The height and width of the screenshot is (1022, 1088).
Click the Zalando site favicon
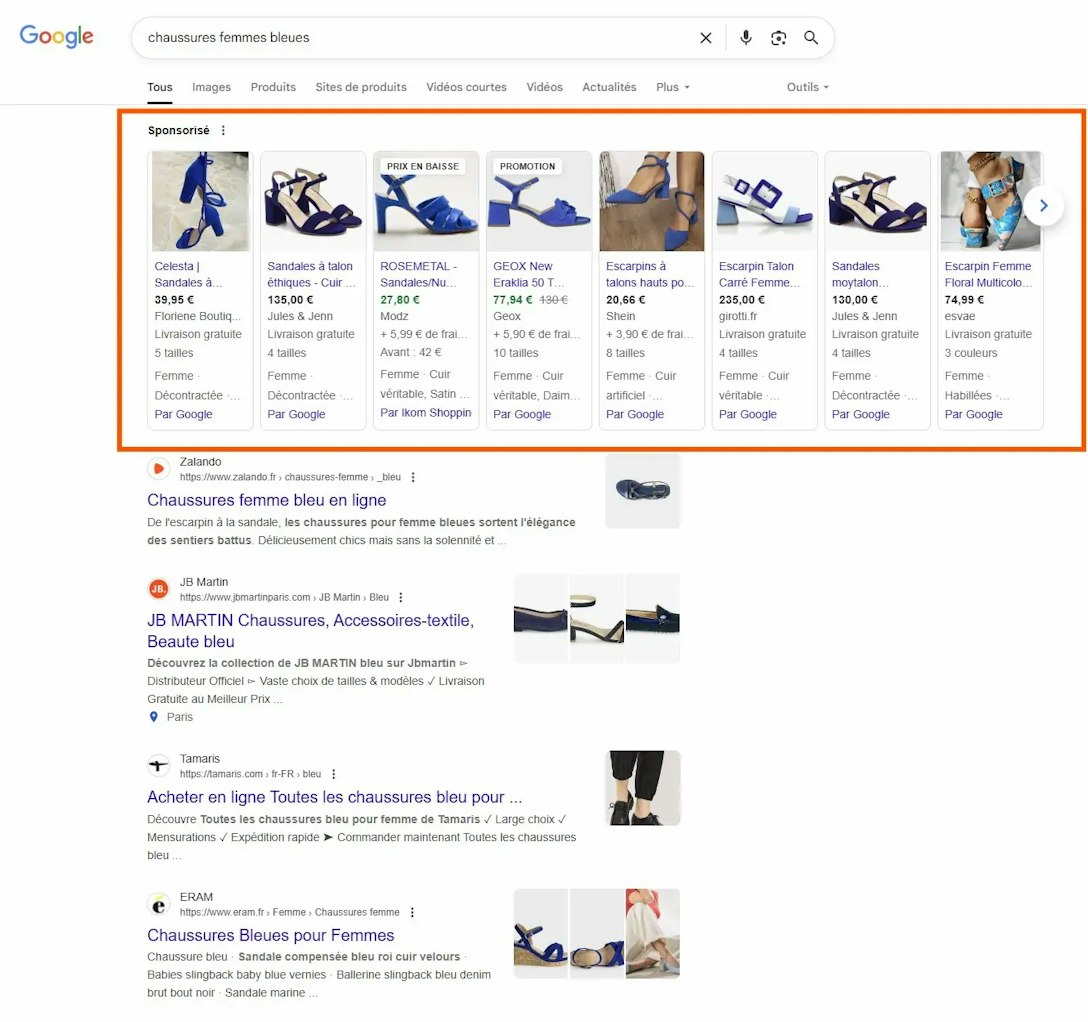[x=159, y=469]
